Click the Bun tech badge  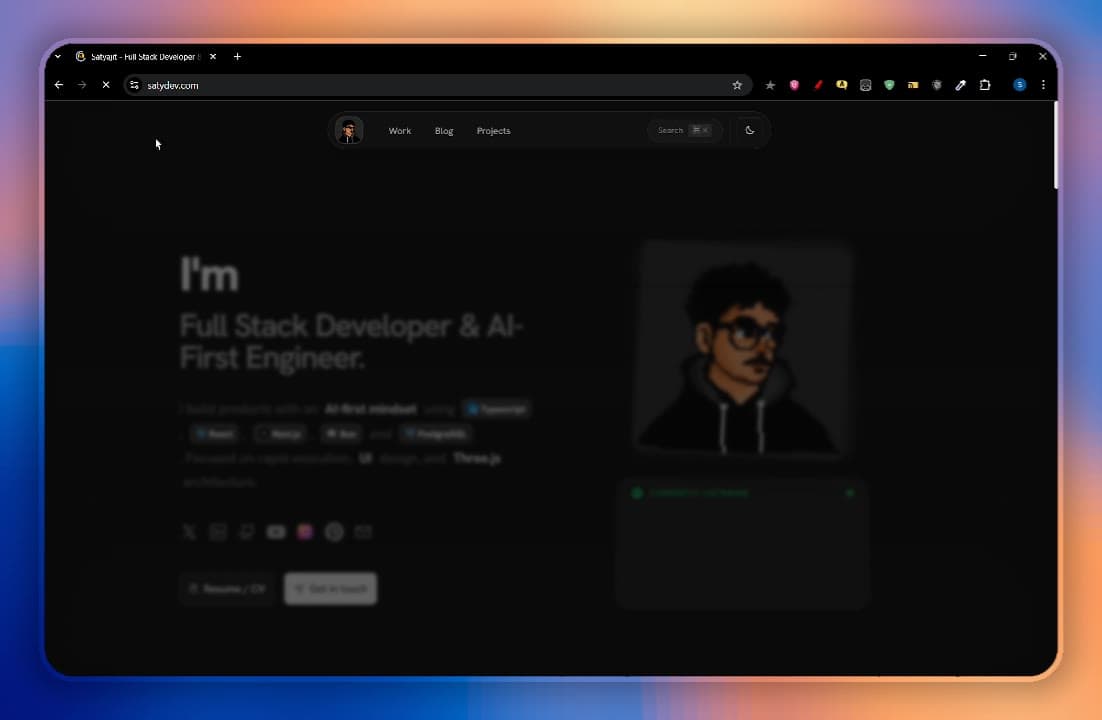pos(341,434)
